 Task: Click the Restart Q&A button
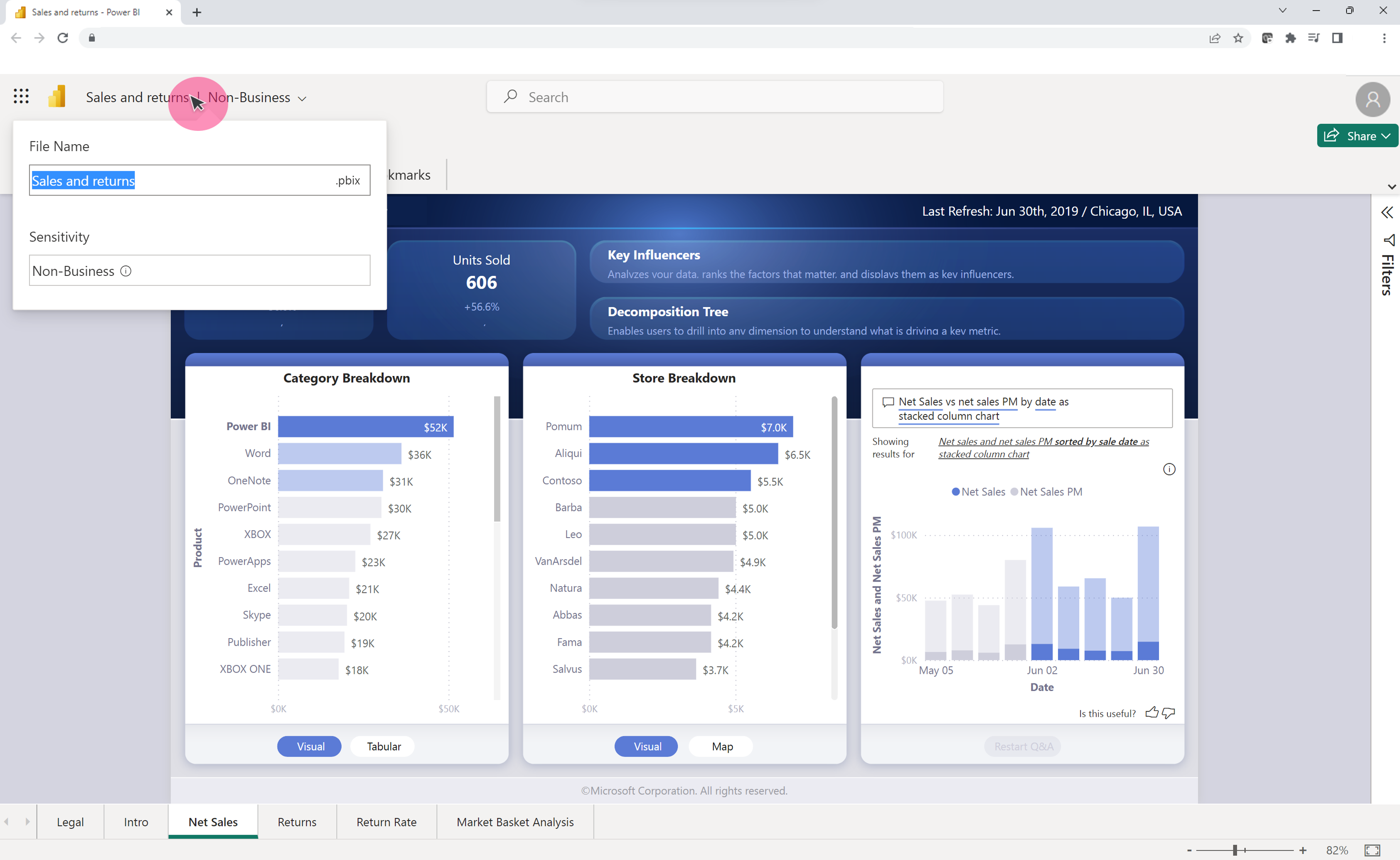point(1023,746)
